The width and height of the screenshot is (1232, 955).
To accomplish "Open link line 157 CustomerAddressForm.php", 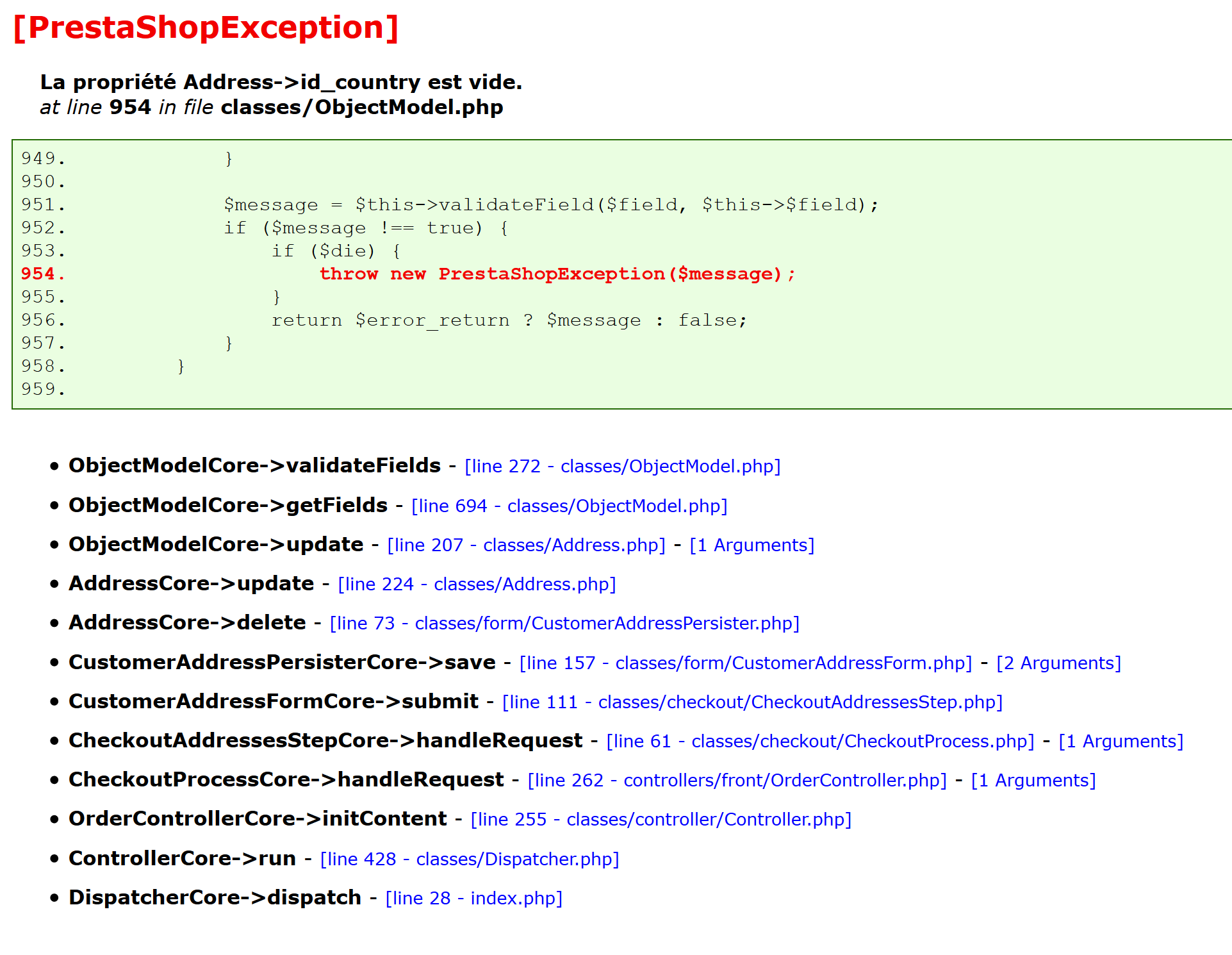I will pyautogui.click(x=746, y=663).
